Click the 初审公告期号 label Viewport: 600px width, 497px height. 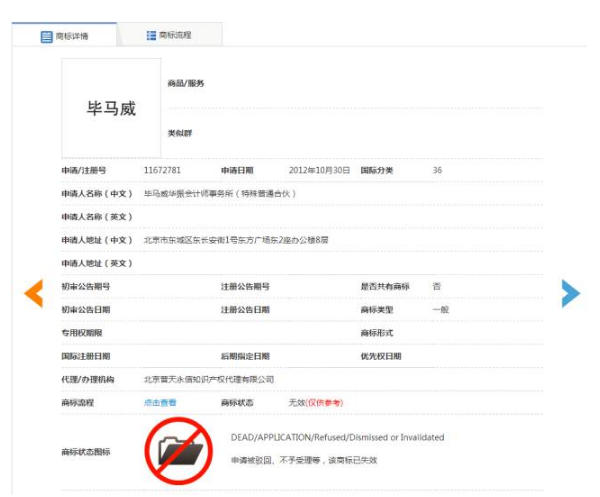coord(86,286)
